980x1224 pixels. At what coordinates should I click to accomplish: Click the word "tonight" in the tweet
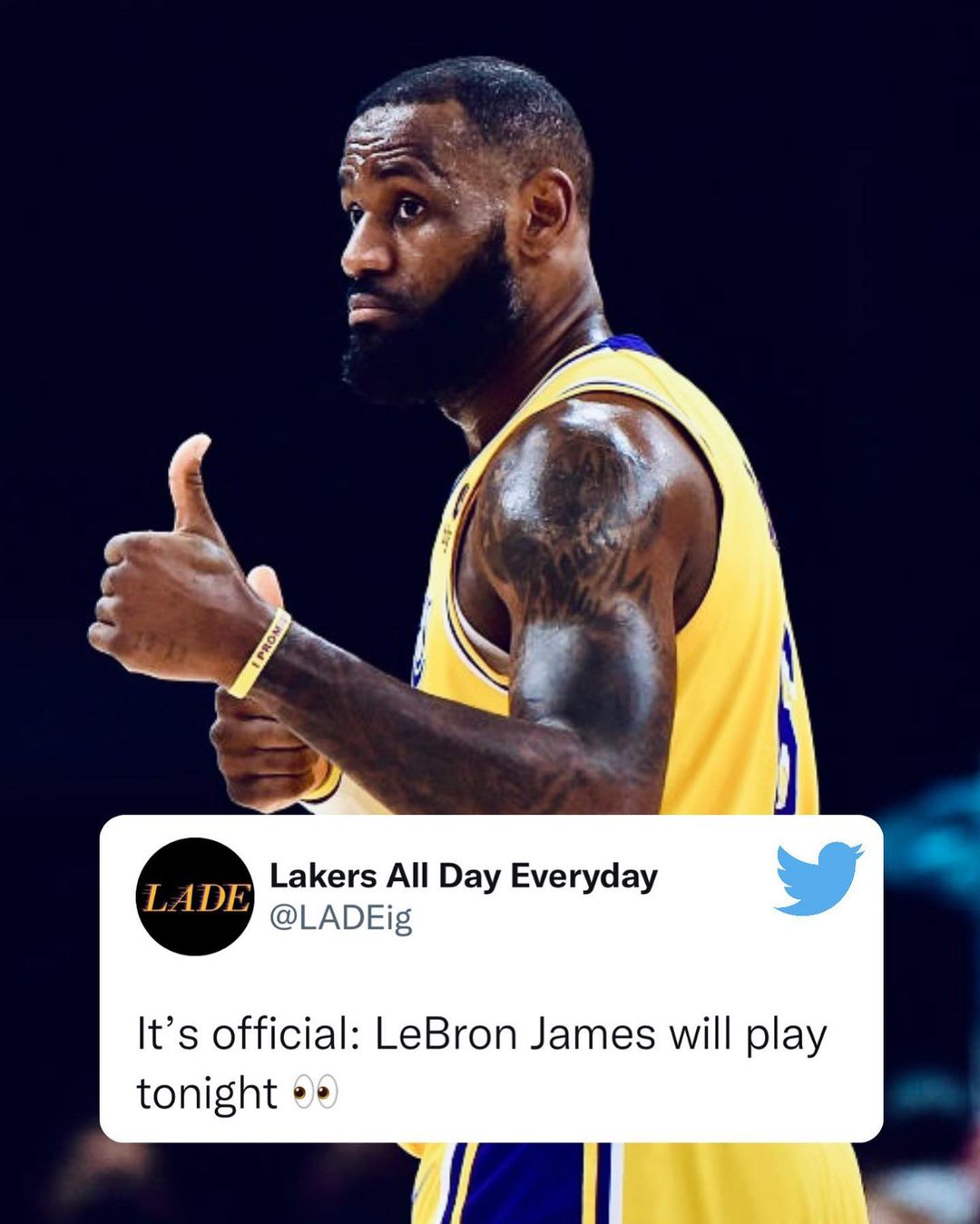click(x=207, y=1093)
